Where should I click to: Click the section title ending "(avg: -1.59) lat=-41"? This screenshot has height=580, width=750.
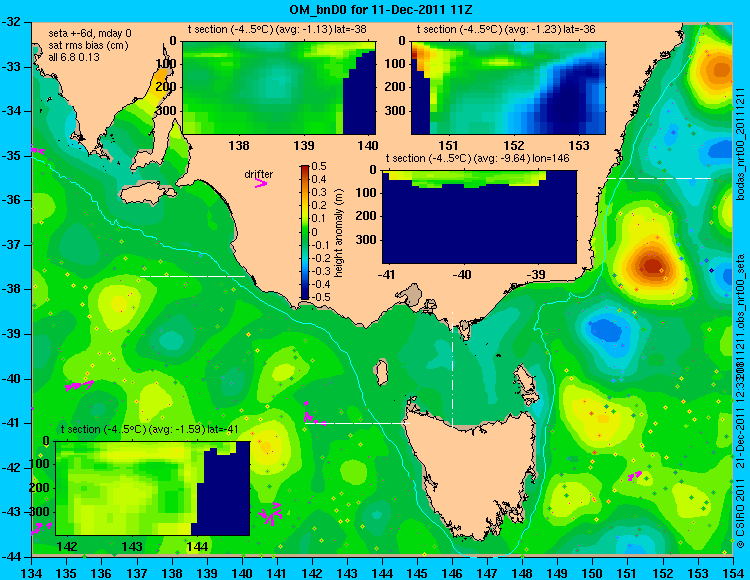150,429
